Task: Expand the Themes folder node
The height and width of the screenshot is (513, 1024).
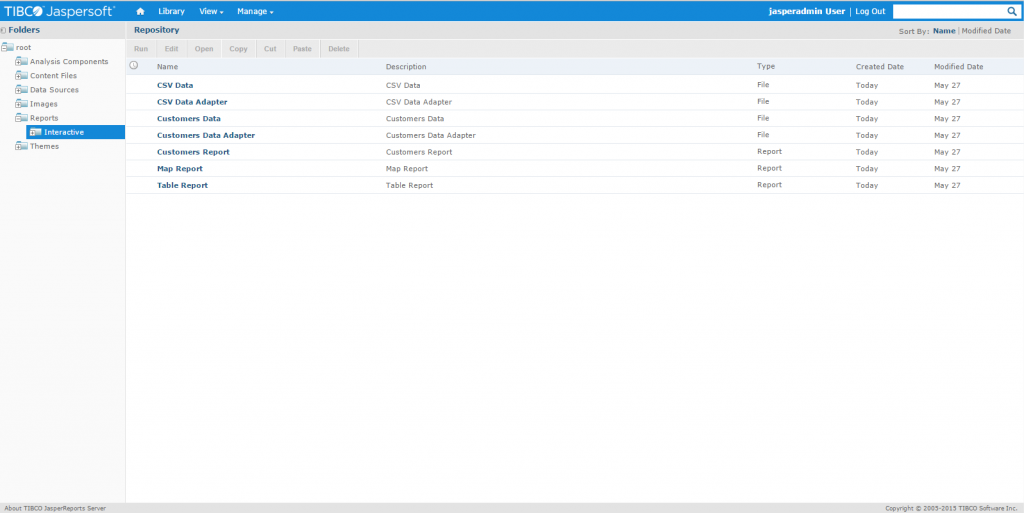Action: point(18,147)
